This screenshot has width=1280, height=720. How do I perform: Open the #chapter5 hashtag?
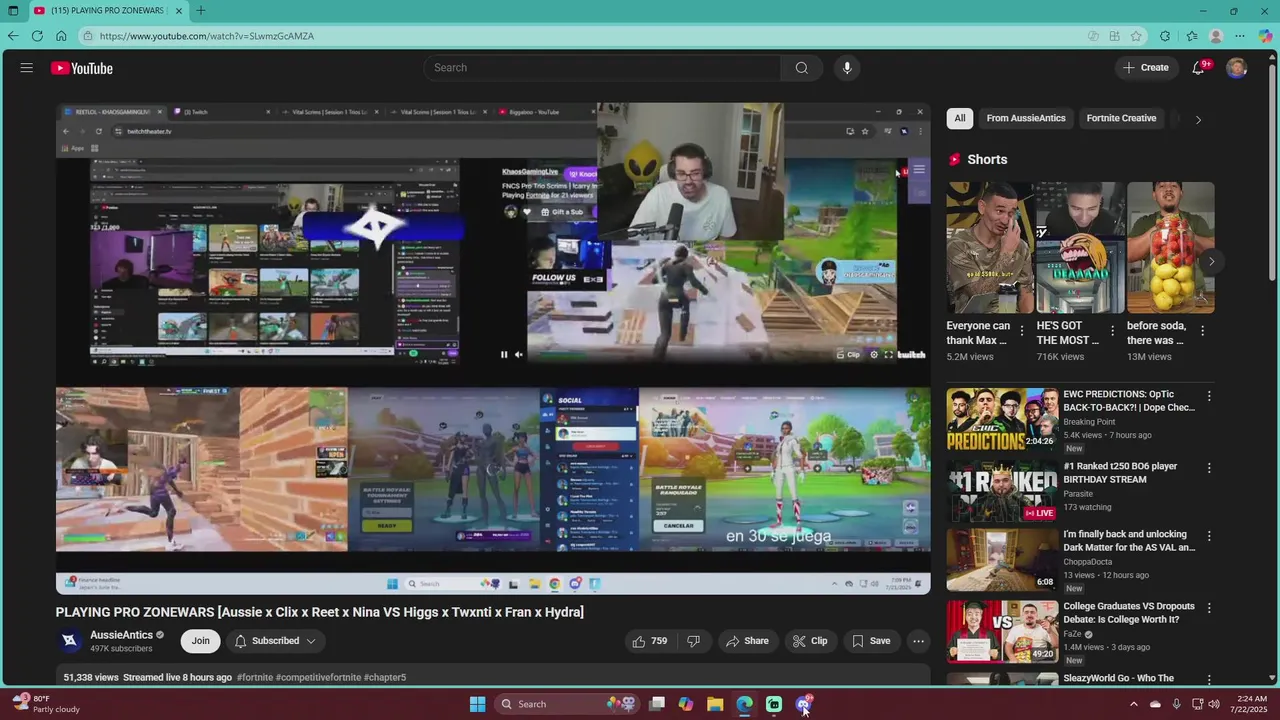tap(385, 678)
